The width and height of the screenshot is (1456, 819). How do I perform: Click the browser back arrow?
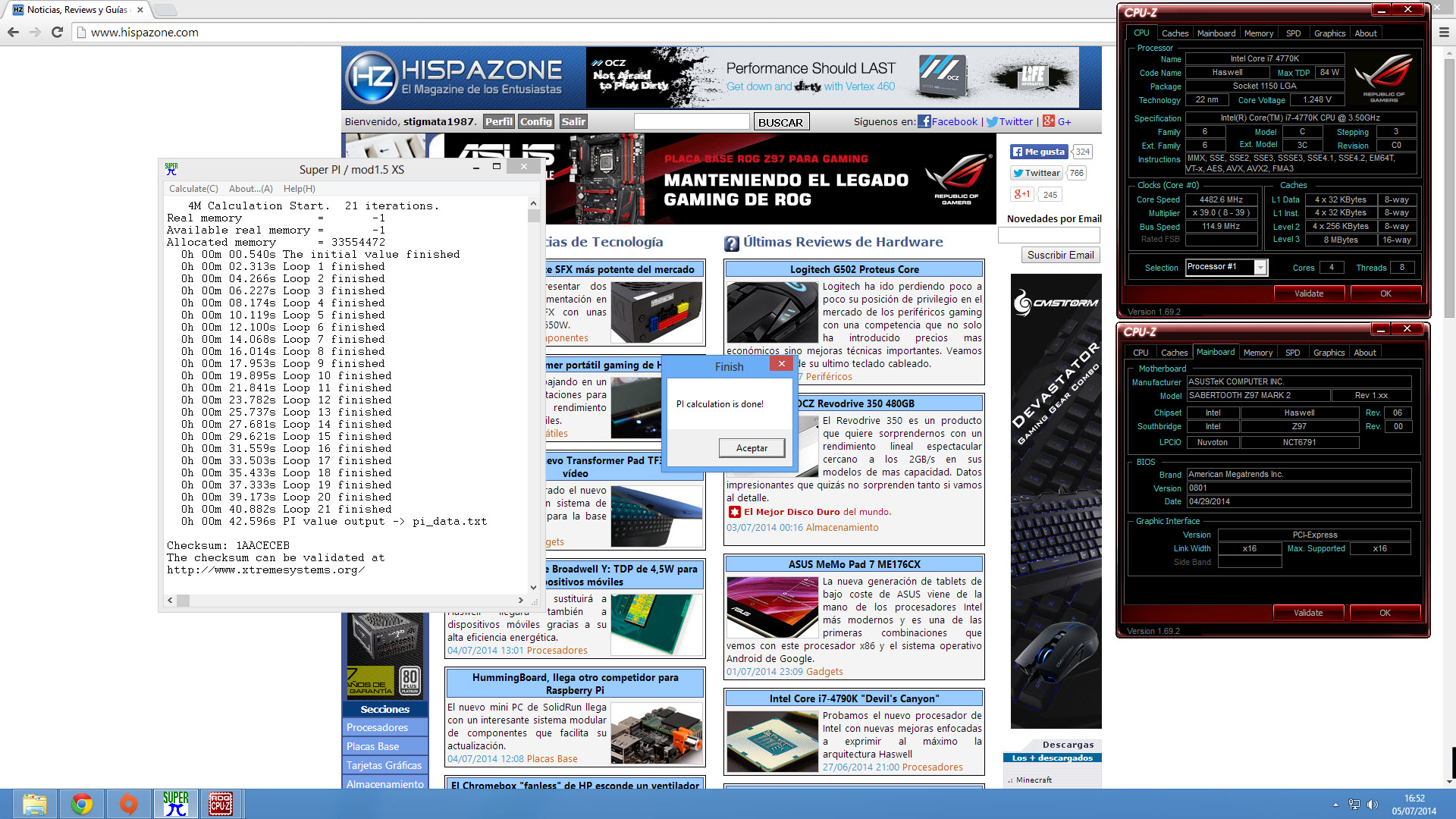coord(13,33)
